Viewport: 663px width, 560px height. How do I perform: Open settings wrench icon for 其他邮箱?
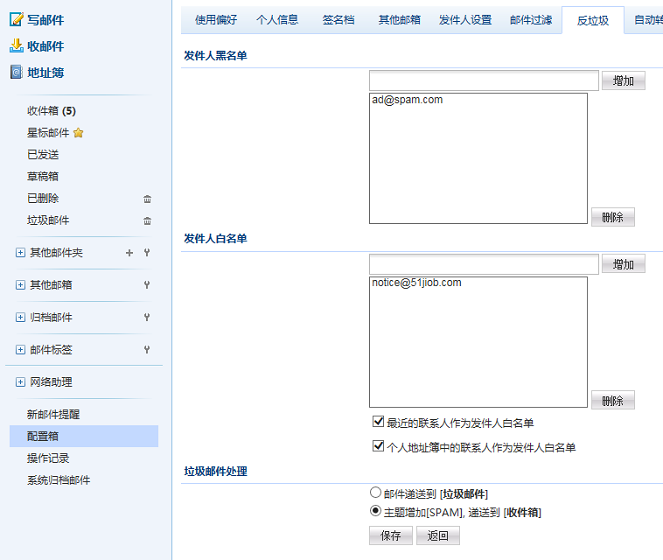[147, 285]
